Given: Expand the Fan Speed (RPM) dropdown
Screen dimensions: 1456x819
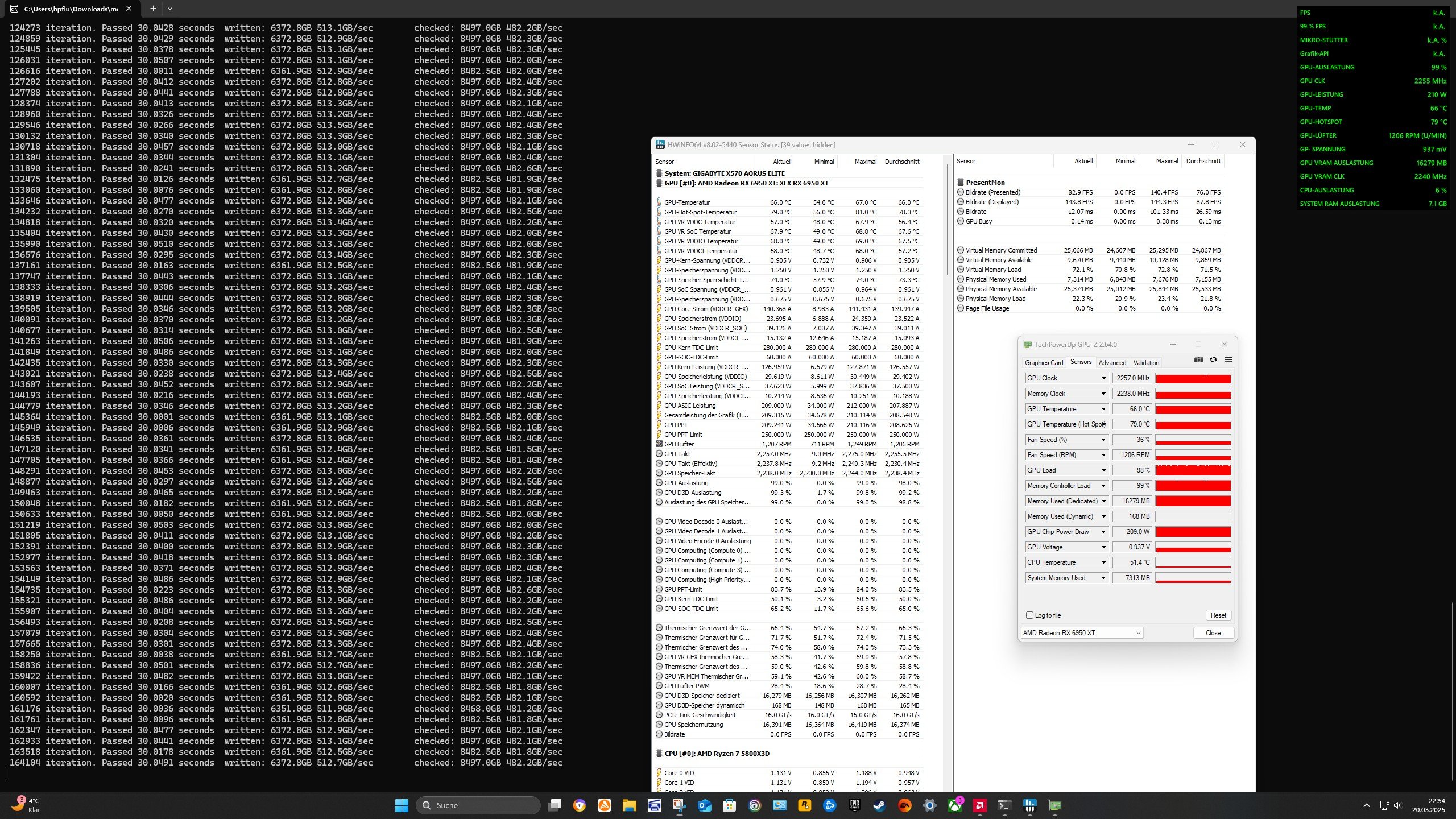Looking at the screenshot, I should pos(1103,455).
